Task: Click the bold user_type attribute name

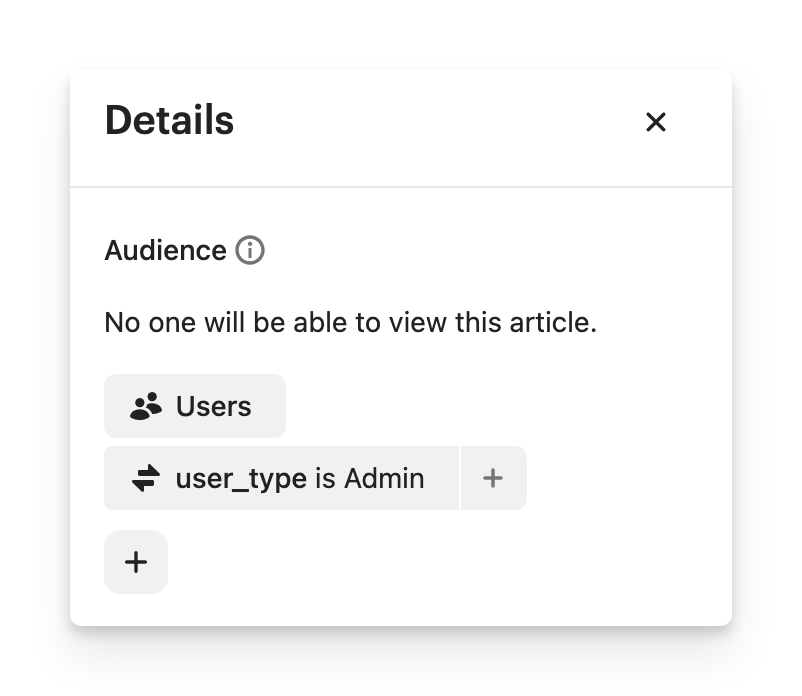Action: (x=240, y=479)
